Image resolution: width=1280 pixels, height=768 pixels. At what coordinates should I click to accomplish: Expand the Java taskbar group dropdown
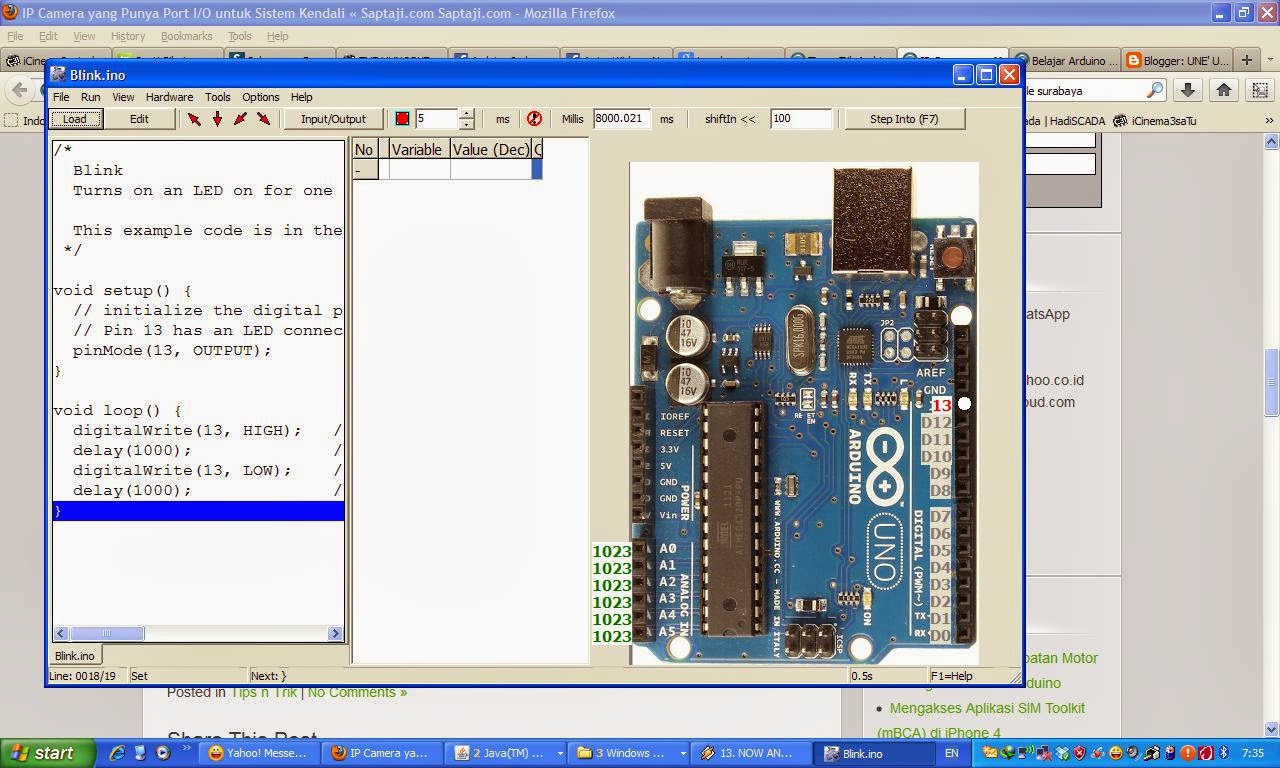(x=559, y=753)
